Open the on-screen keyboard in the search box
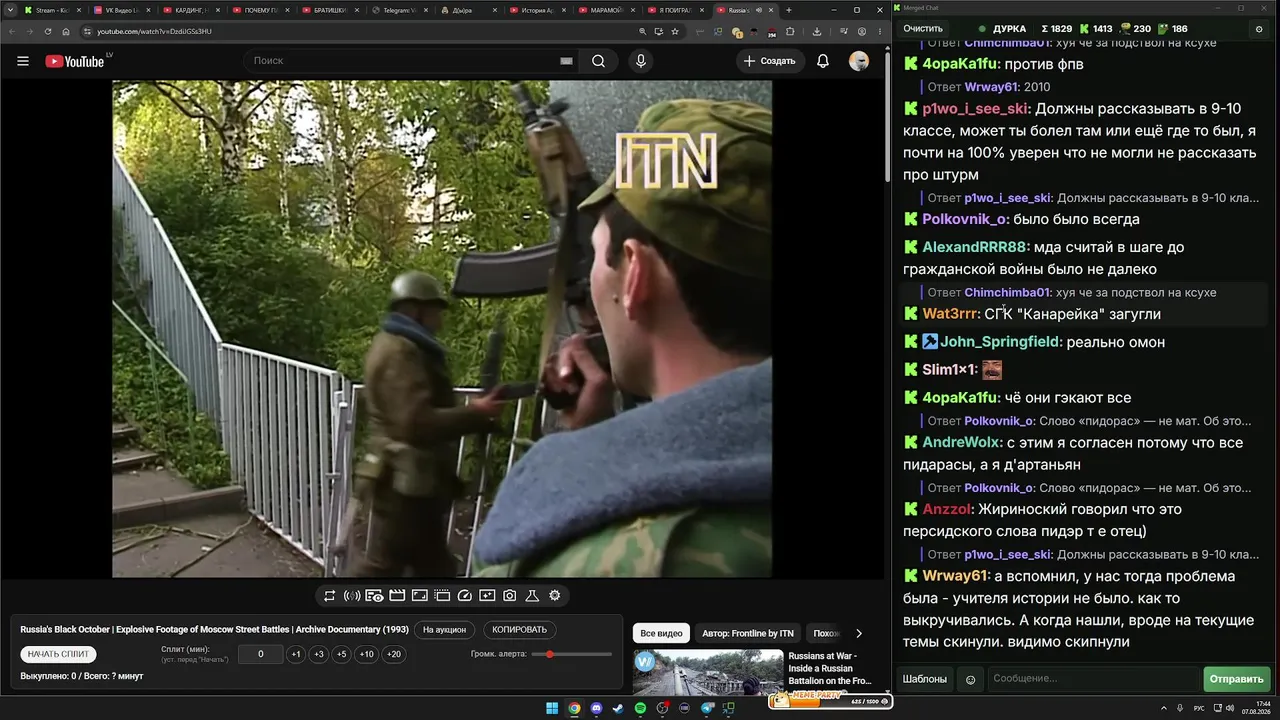The height and width of the screenshot is (720, 1280). tap(566, 61)
